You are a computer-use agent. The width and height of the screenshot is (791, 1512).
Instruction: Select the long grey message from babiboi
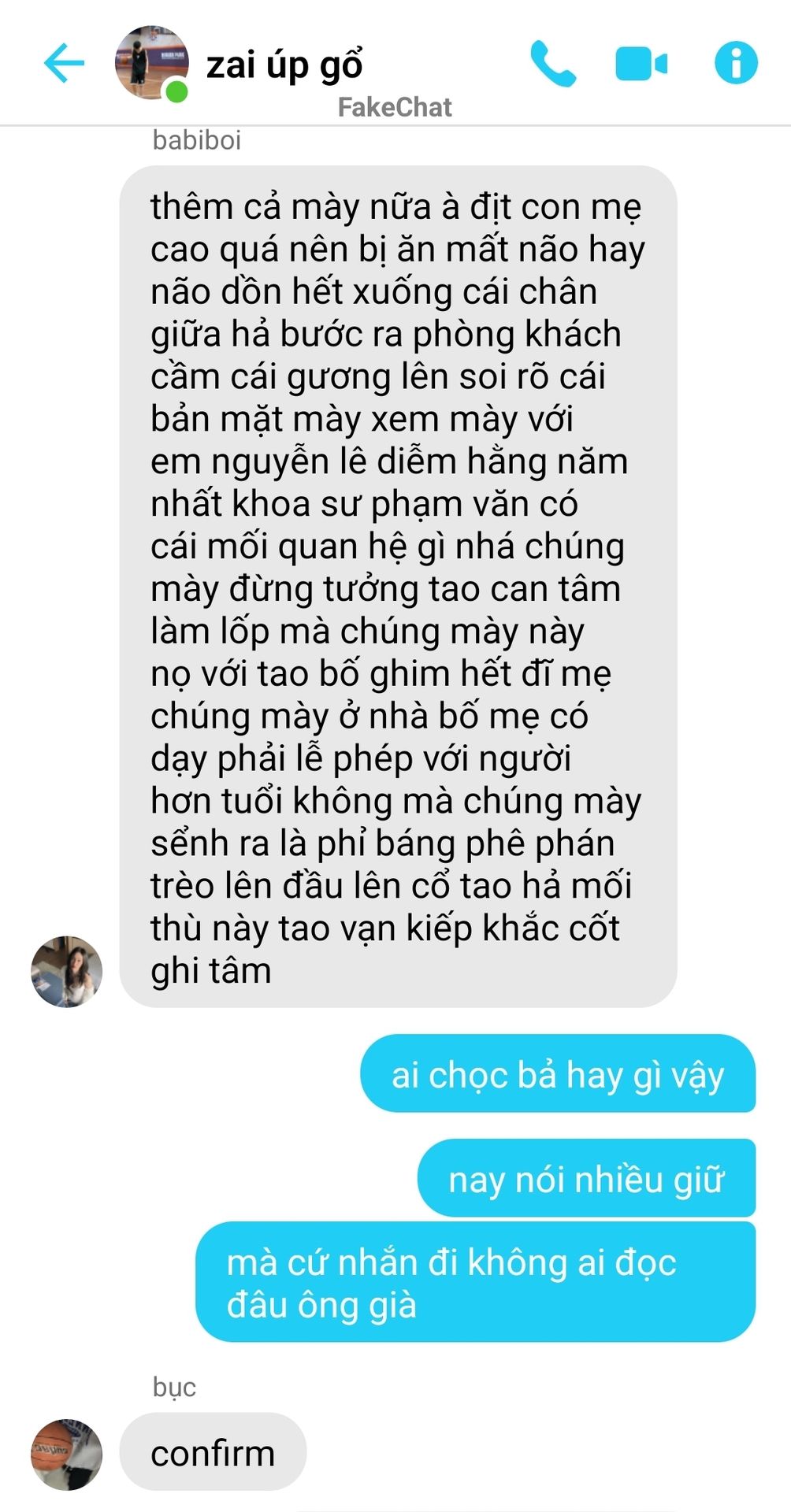tap(398, 586)
